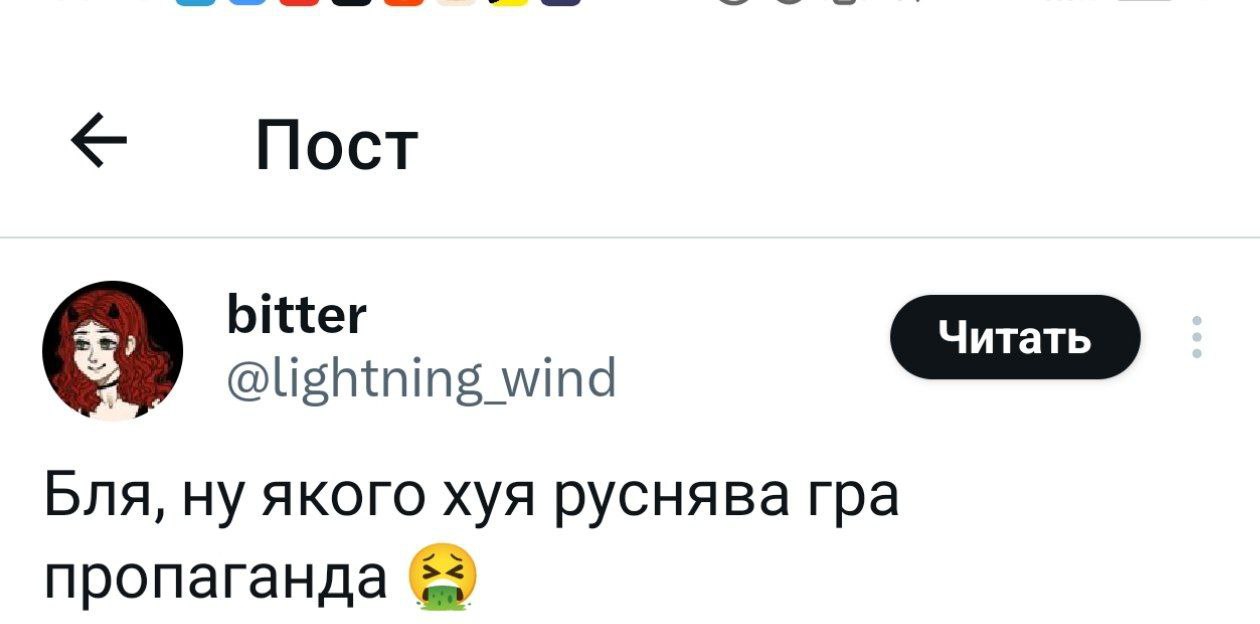Tap the first blue notification icon in status bar
Screen dimensions: 1260x624
click(195, 2)
